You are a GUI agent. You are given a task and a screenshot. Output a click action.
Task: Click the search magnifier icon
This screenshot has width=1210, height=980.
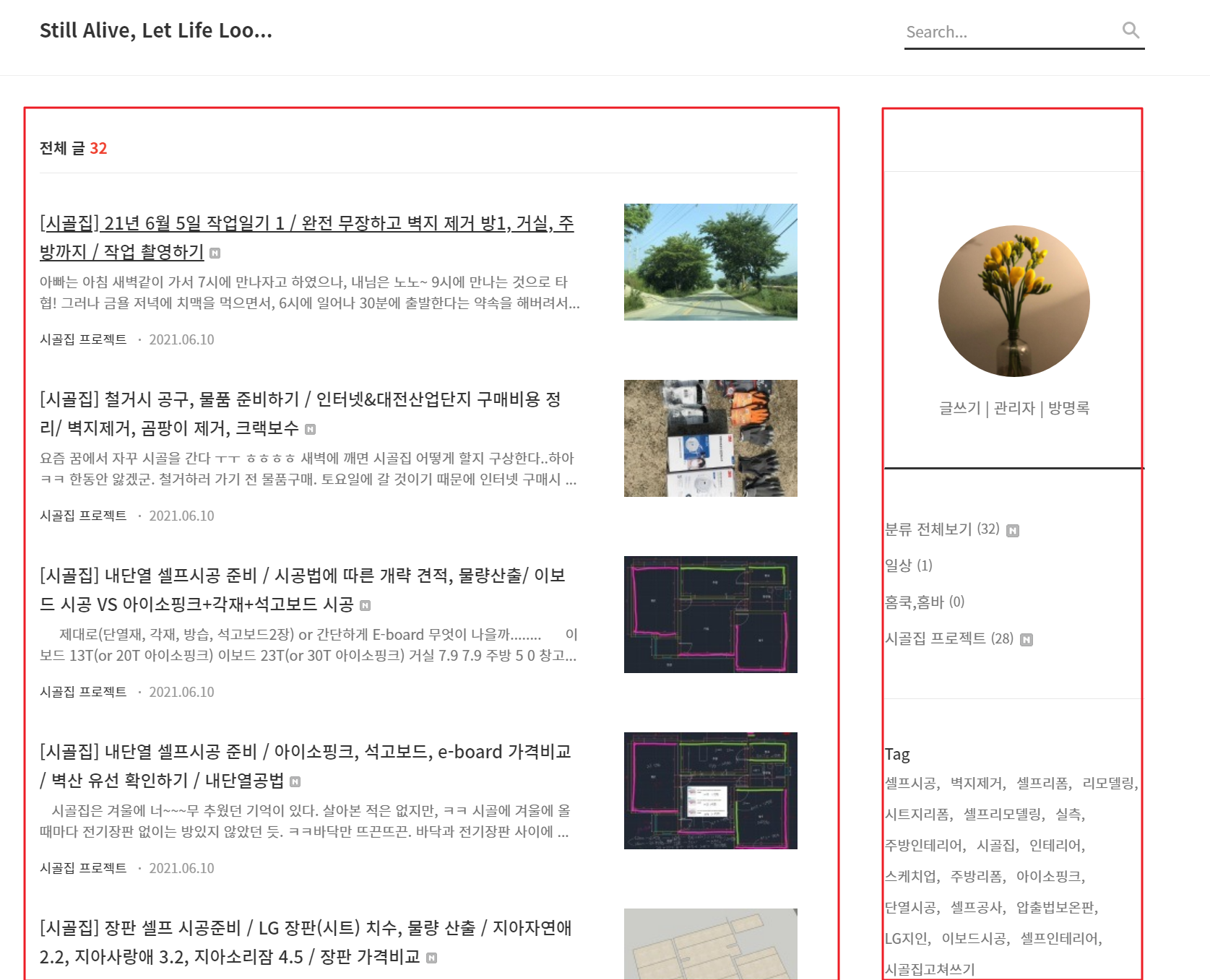pyautogui.click(x=1131, y=30)
